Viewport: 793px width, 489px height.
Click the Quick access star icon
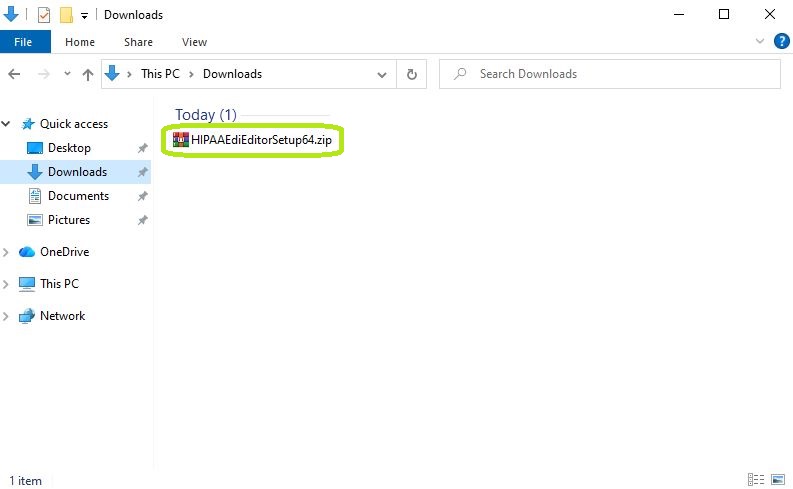28,124
